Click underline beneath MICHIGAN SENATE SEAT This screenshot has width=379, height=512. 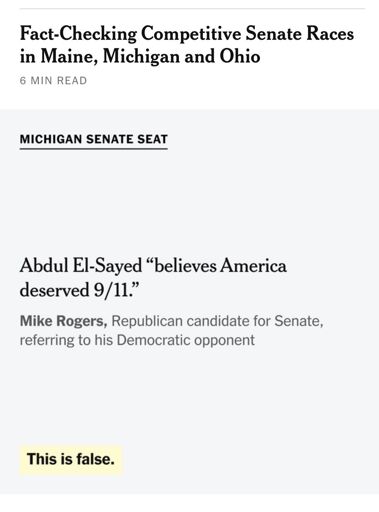coord(94,148)
